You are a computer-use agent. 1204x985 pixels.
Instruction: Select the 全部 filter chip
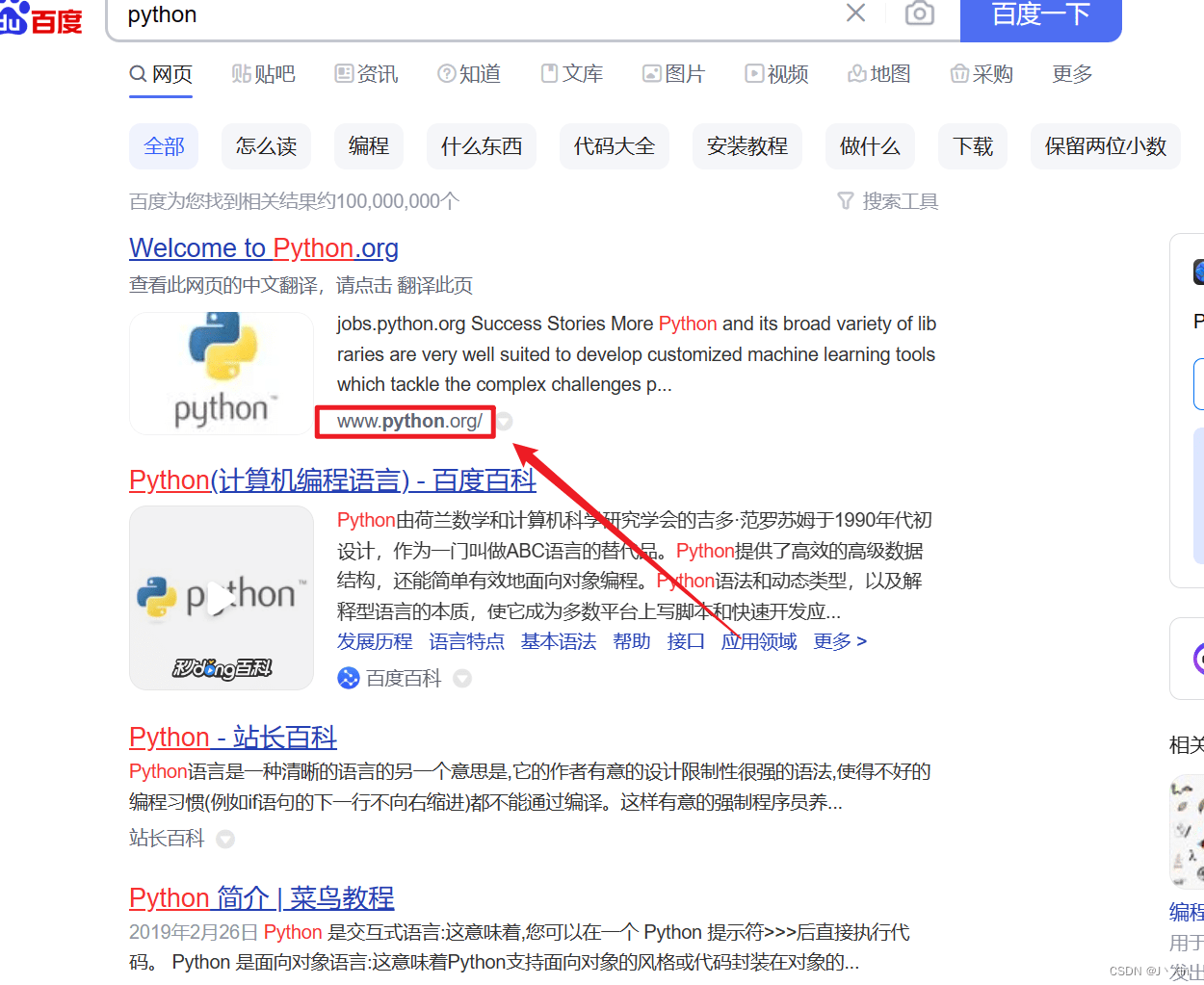tap(164, 146)
